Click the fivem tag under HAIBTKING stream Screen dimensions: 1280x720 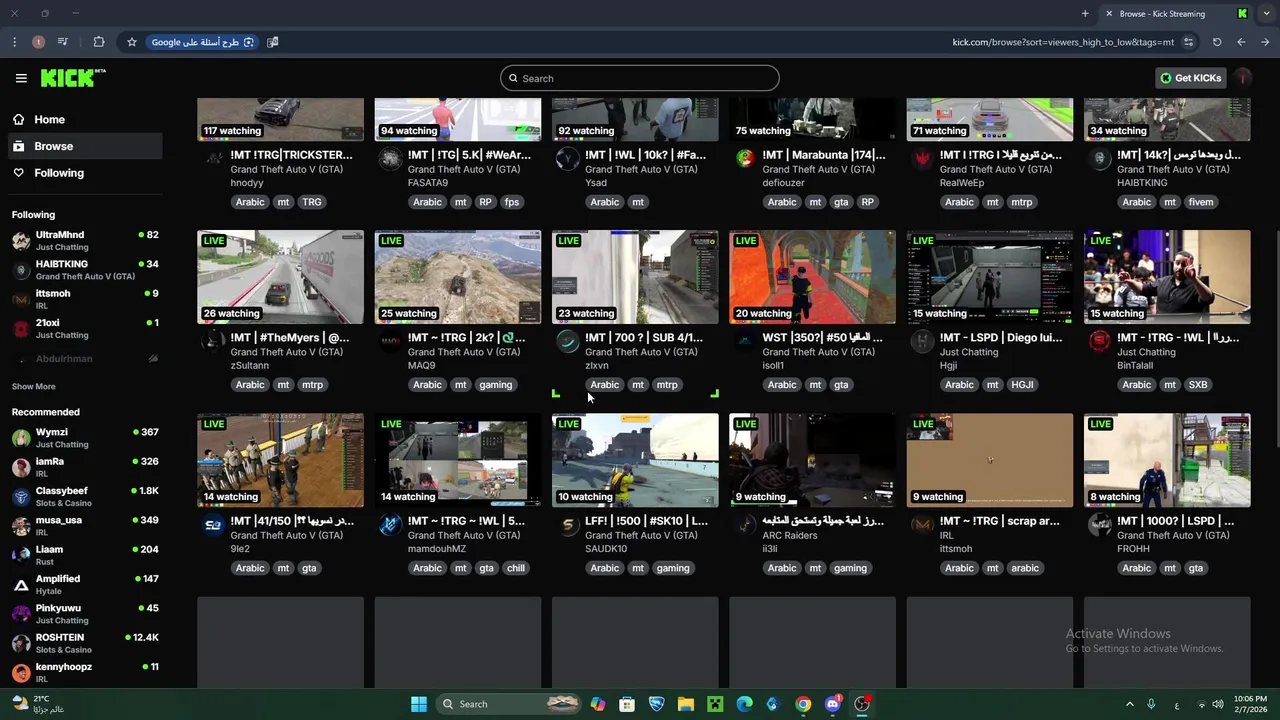click(x=1201, y=202)
